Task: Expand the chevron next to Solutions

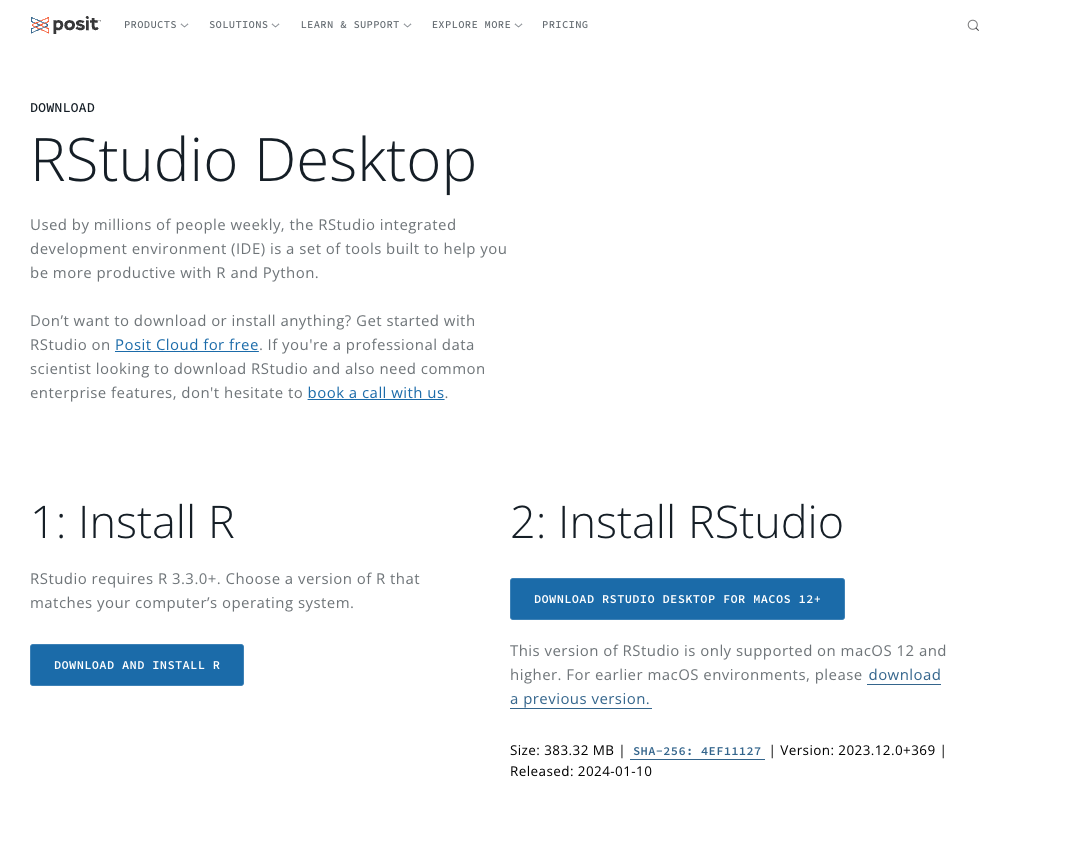Action: 276,26
